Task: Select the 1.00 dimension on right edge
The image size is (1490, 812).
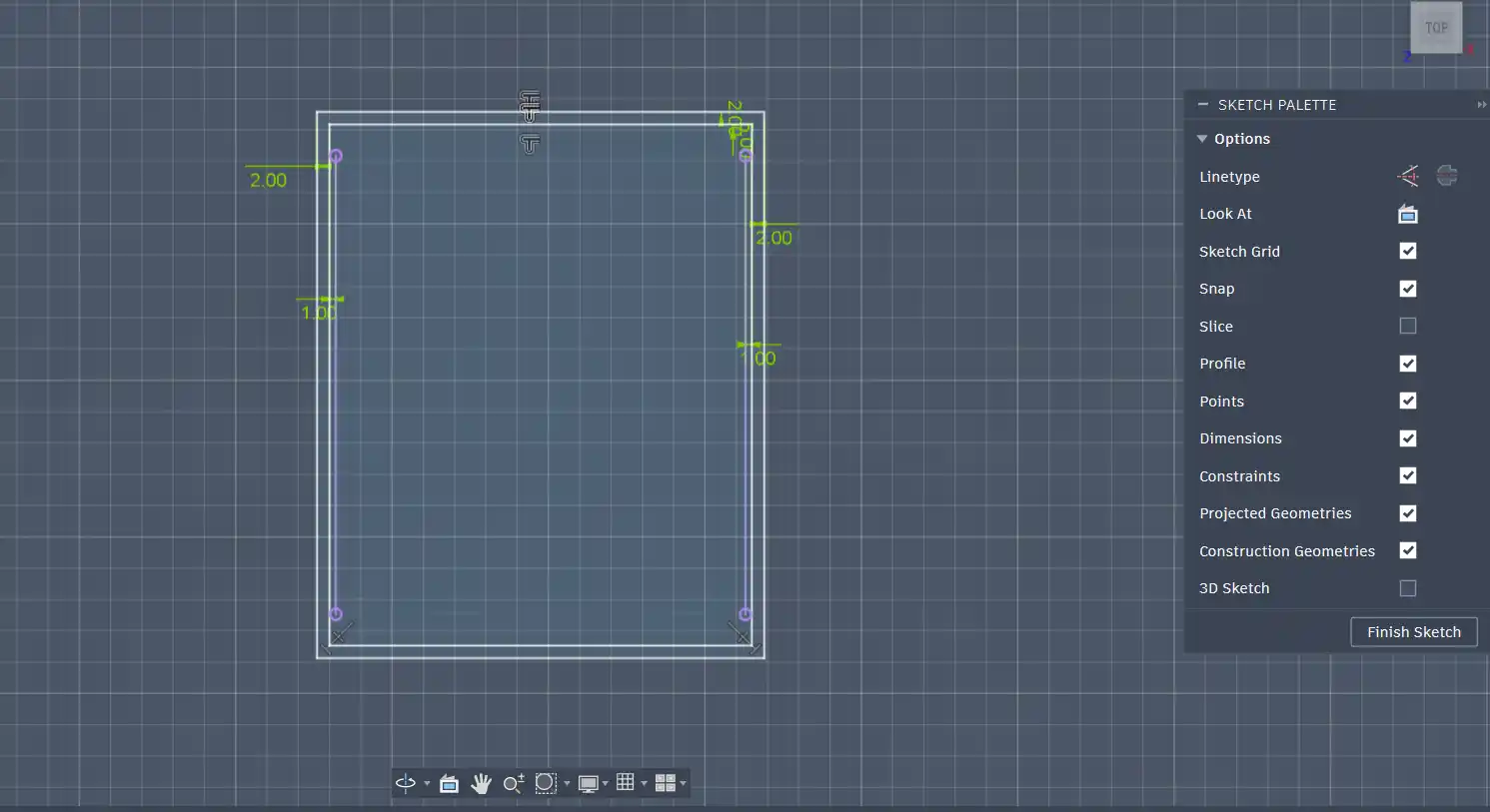Action: (x=758, y=358)
